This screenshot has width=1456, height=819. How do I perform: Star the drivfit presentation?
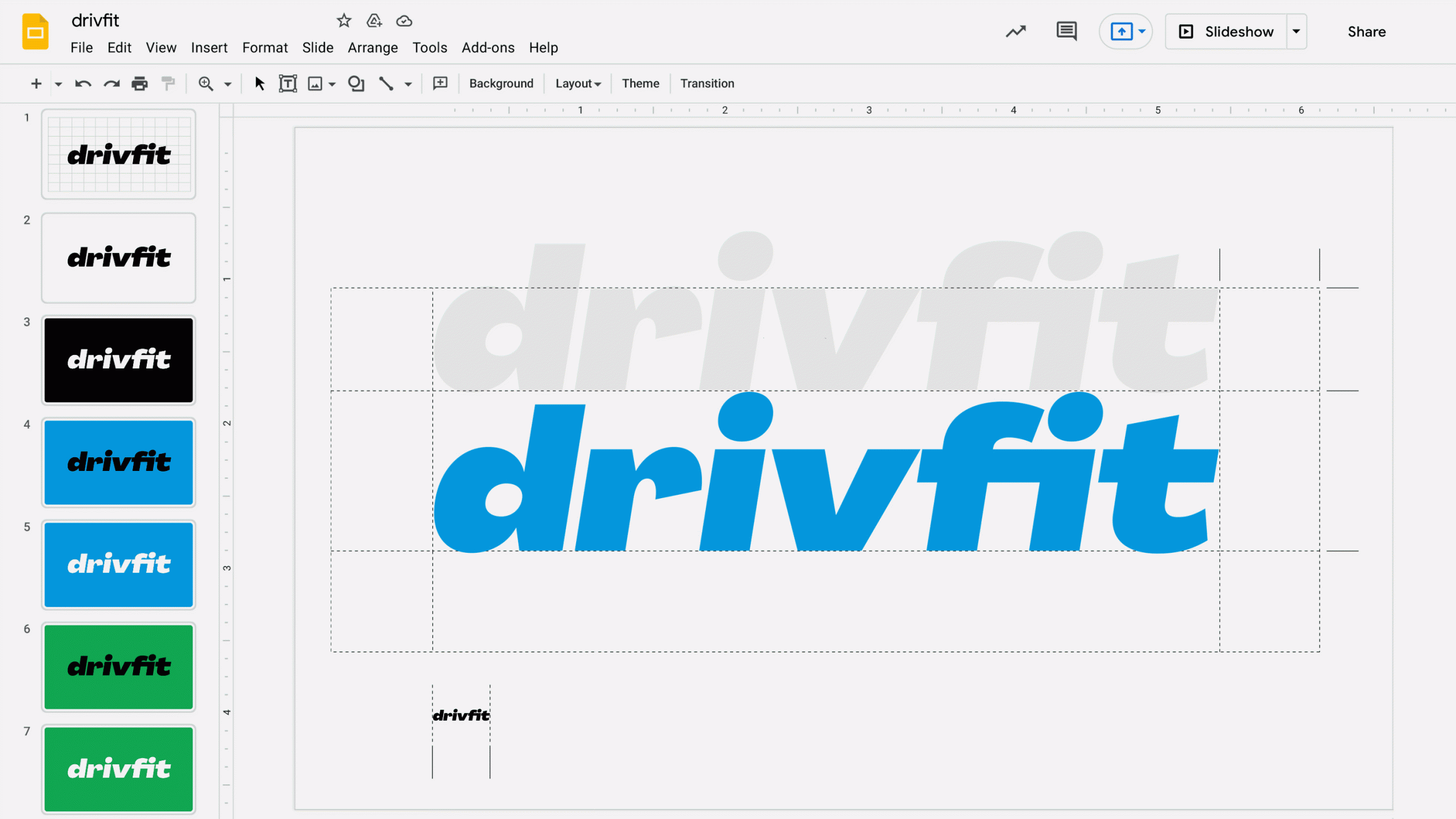[x=344, y=20]
